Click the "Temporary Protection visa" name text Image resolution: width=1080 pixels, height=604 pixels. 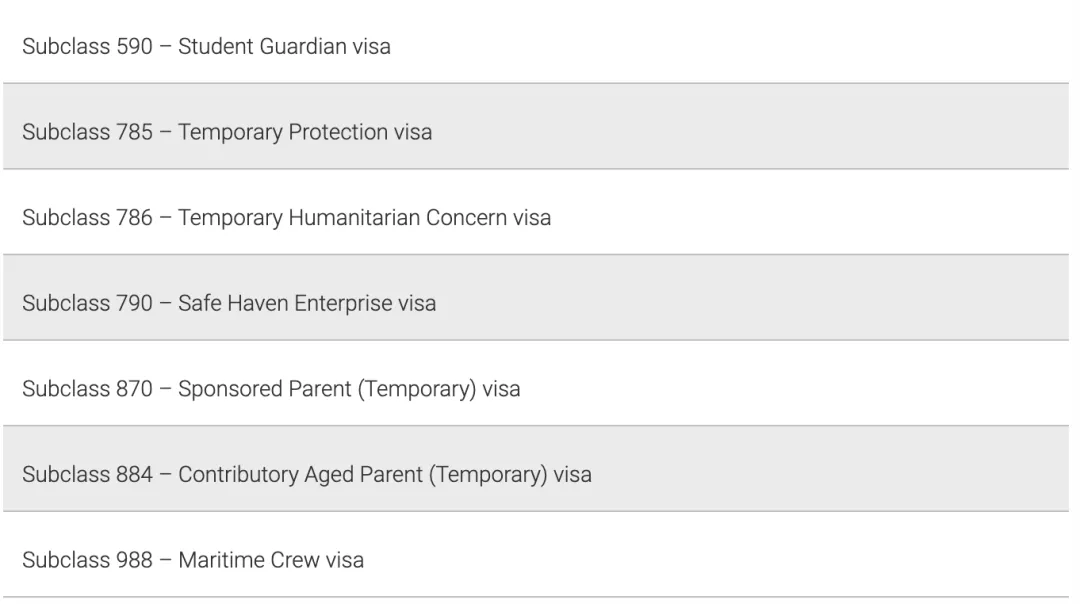tap(305, 132)
